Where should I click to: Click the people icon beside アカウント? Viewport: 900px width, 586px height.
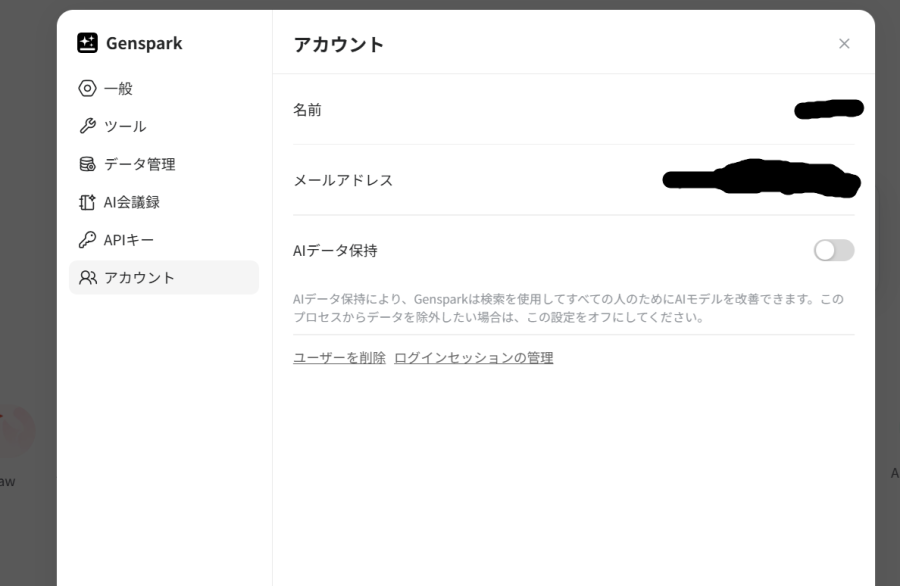[87, 277]
